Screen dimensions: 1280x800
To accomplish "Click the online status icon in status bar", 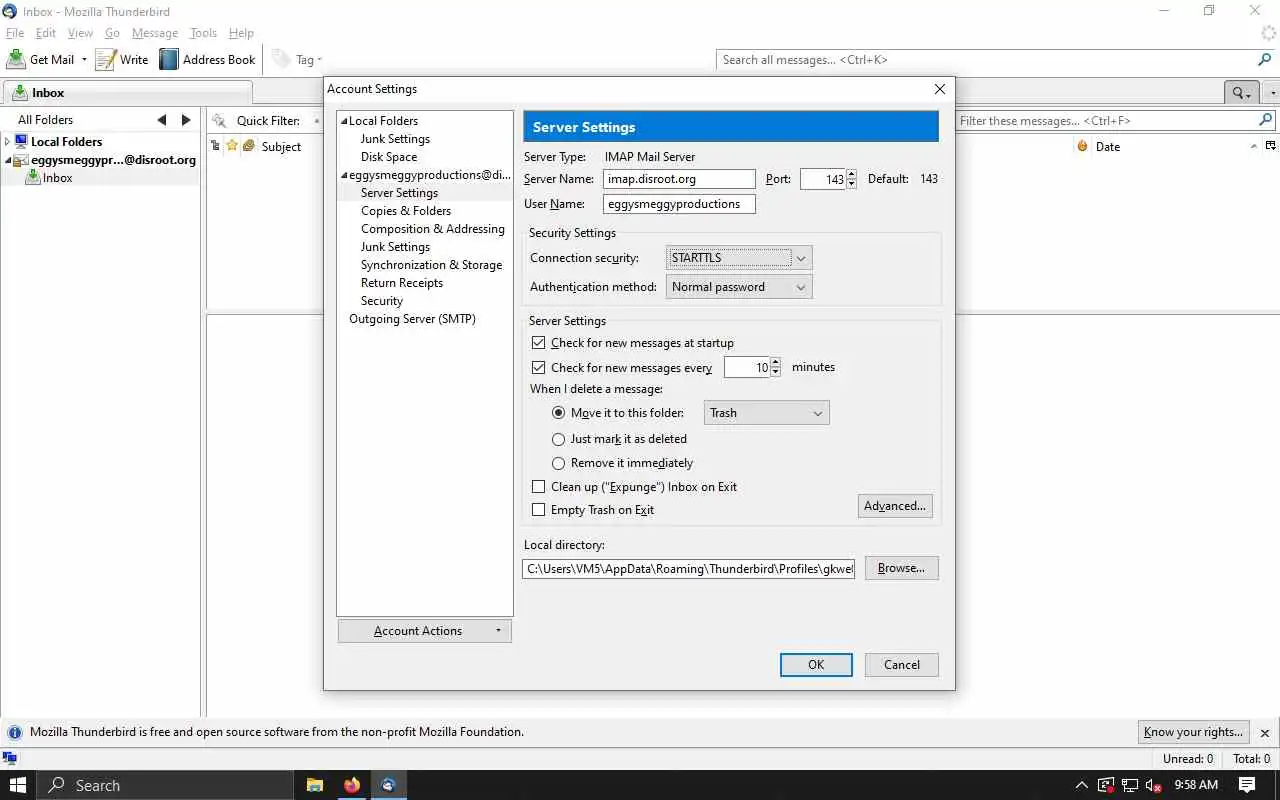I will pyautogui.click(x=10, y=759).
